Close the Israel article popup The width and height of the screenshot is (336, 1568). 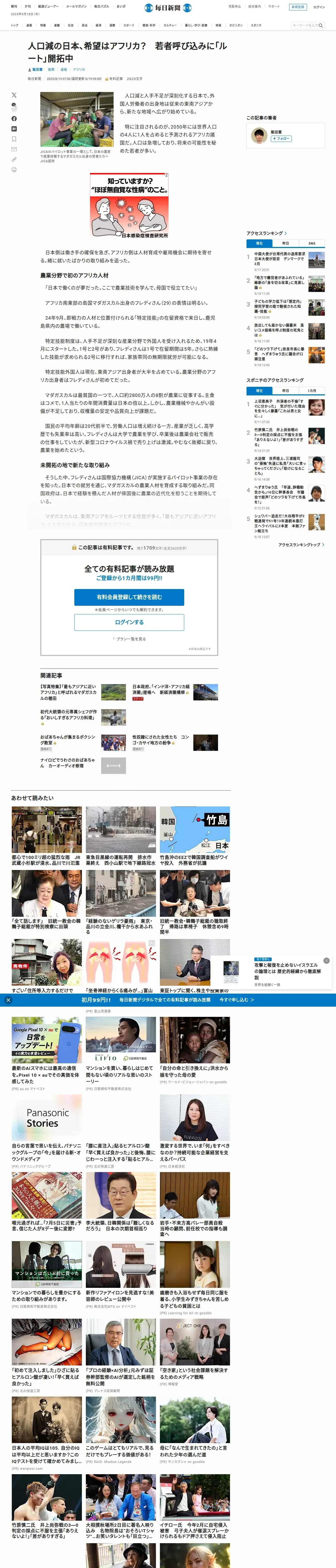[326, 960]
